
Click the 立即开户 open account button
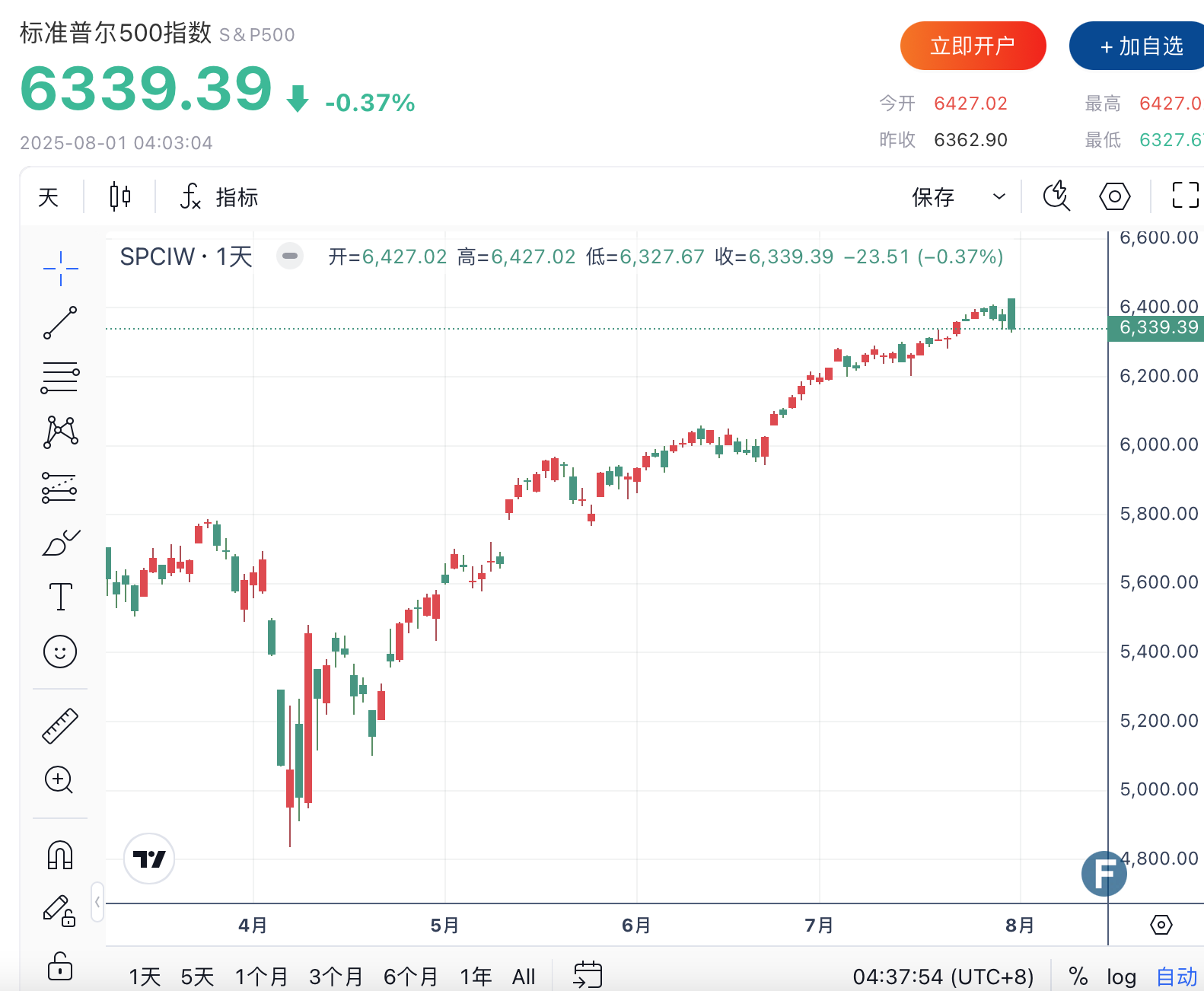[x=973, y=46]
